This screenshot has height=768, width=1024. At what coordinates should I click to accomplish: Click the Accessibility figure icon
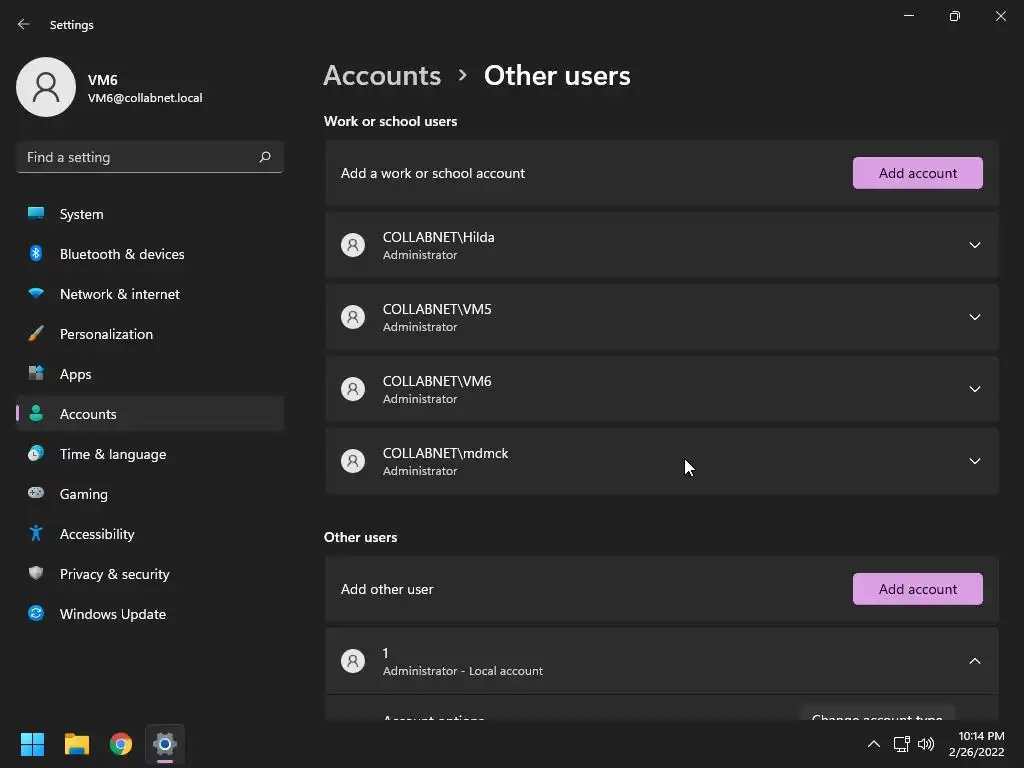(x=36, y=534)
